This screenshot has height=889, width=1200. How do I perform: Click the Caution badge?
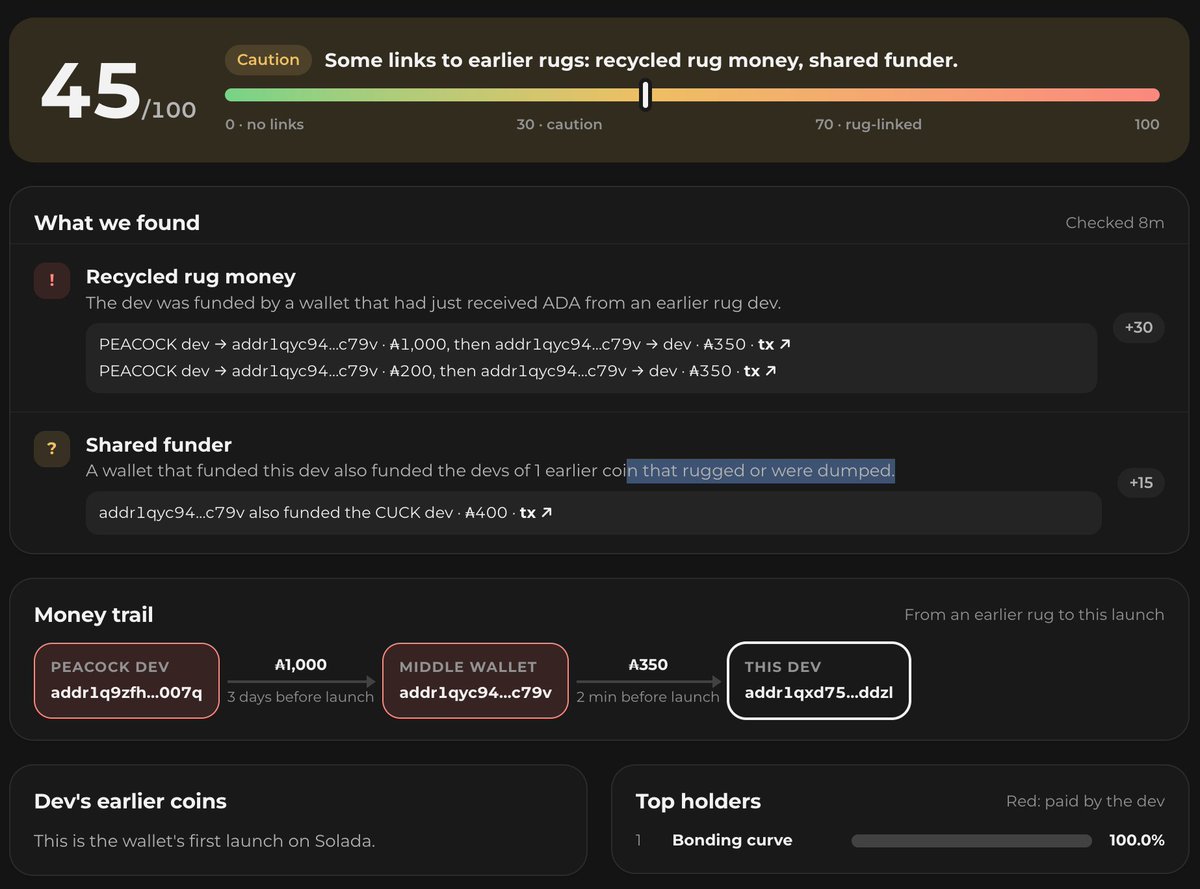268,60
